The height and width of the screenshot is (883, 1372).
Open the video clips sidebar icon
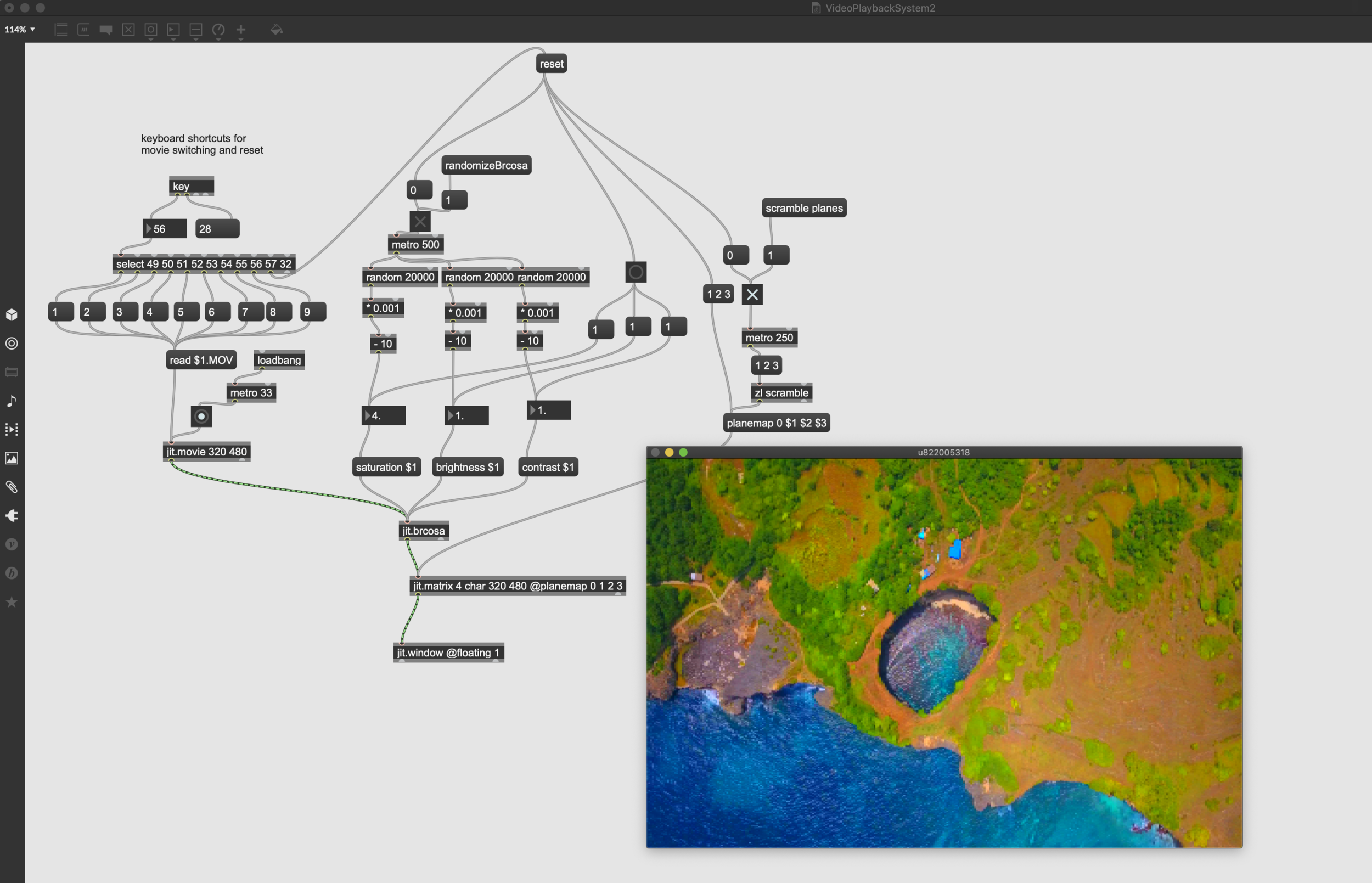coord(12,430)
